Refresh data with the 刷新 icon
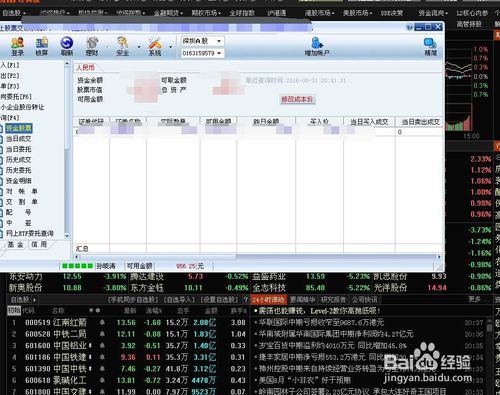The height and width of the screenshot is (395, 500). tap(67, 46)
